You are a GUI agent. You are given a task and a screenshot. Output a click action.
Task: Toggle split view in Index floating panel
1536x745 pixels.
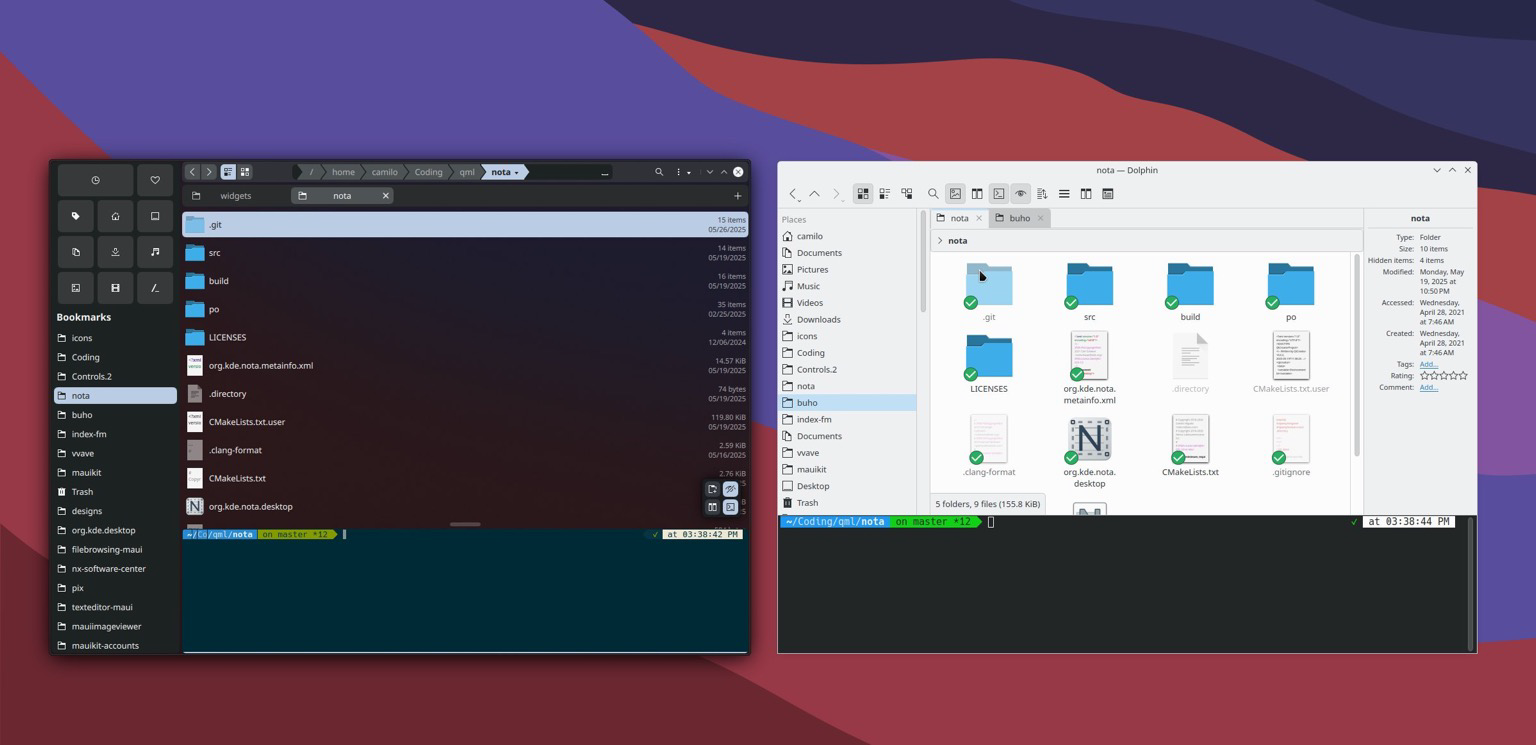712,507
